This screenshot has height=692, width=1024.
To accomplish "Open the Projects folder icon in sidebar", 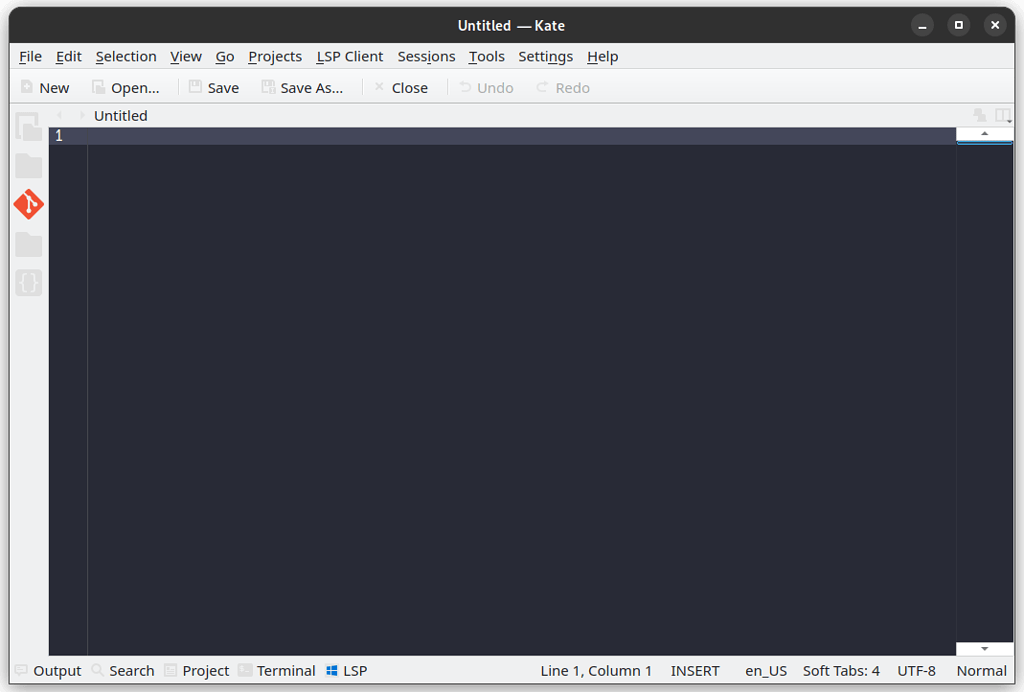I will [x=29, y=245].
